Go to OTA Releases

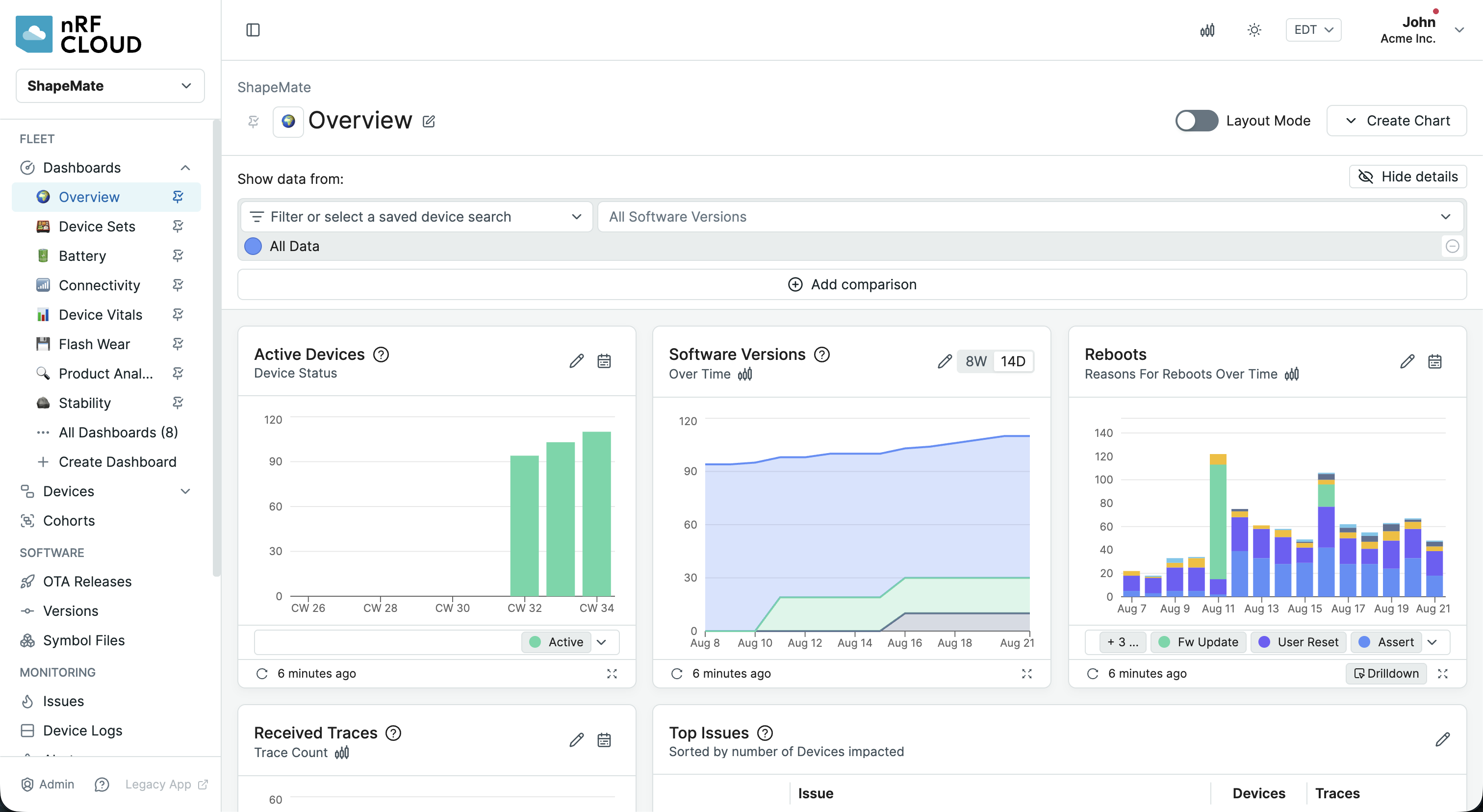(x=87, y=581)
